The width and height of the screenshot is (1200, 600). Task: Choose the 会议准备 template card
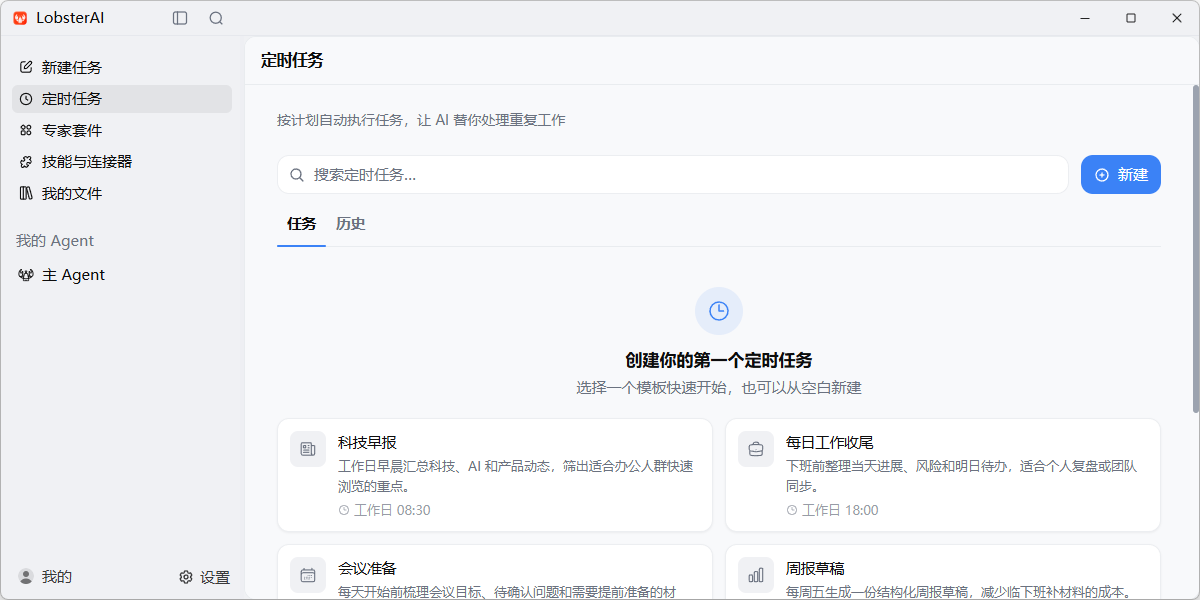coord(495,572)
